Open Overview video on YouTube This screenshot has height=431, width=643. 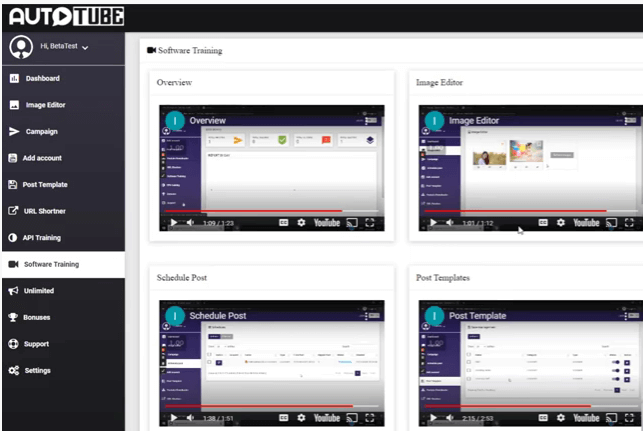tap(327, 223)
